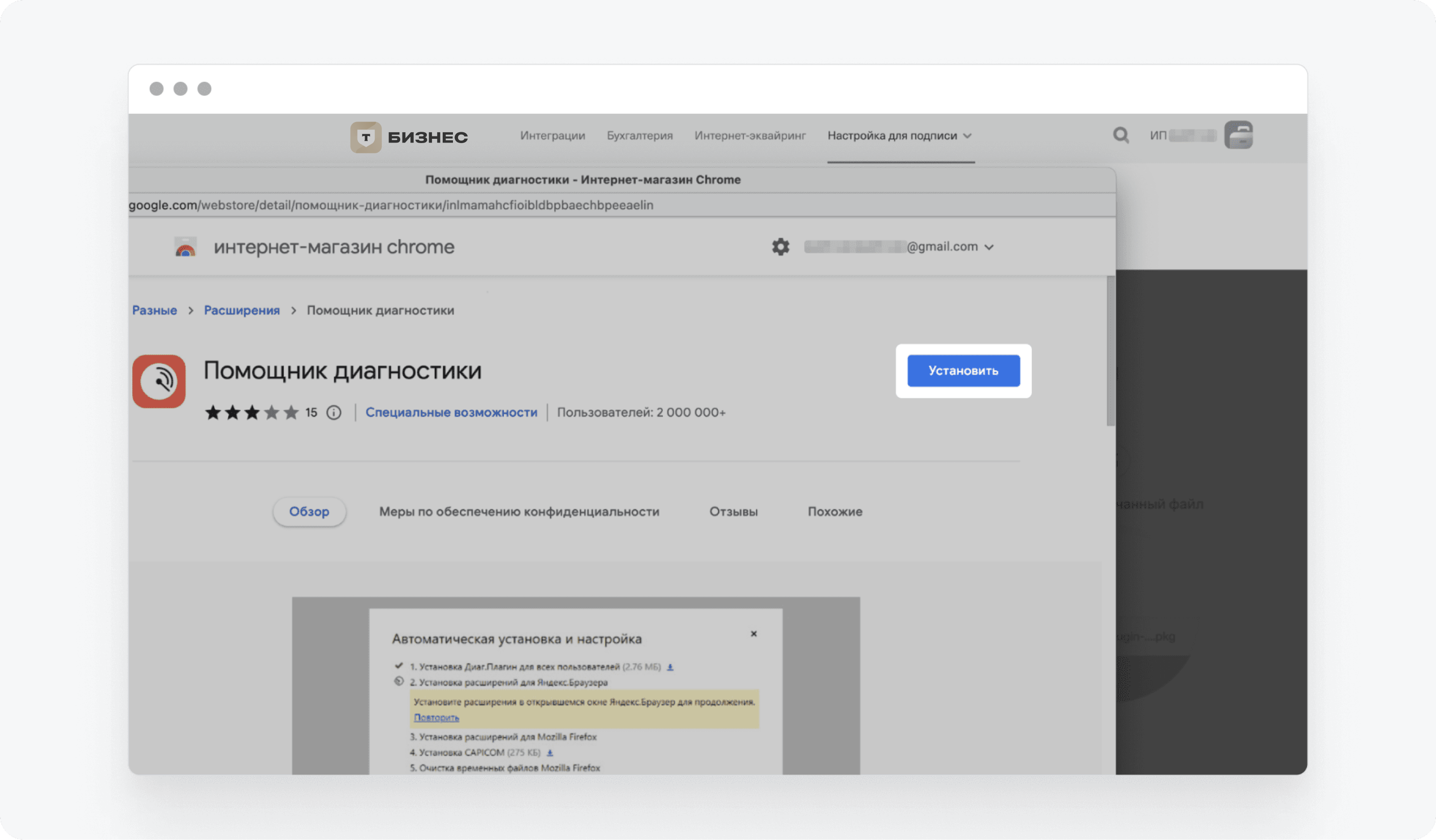Click the Помощник диагностики heading text

(343, 371)
